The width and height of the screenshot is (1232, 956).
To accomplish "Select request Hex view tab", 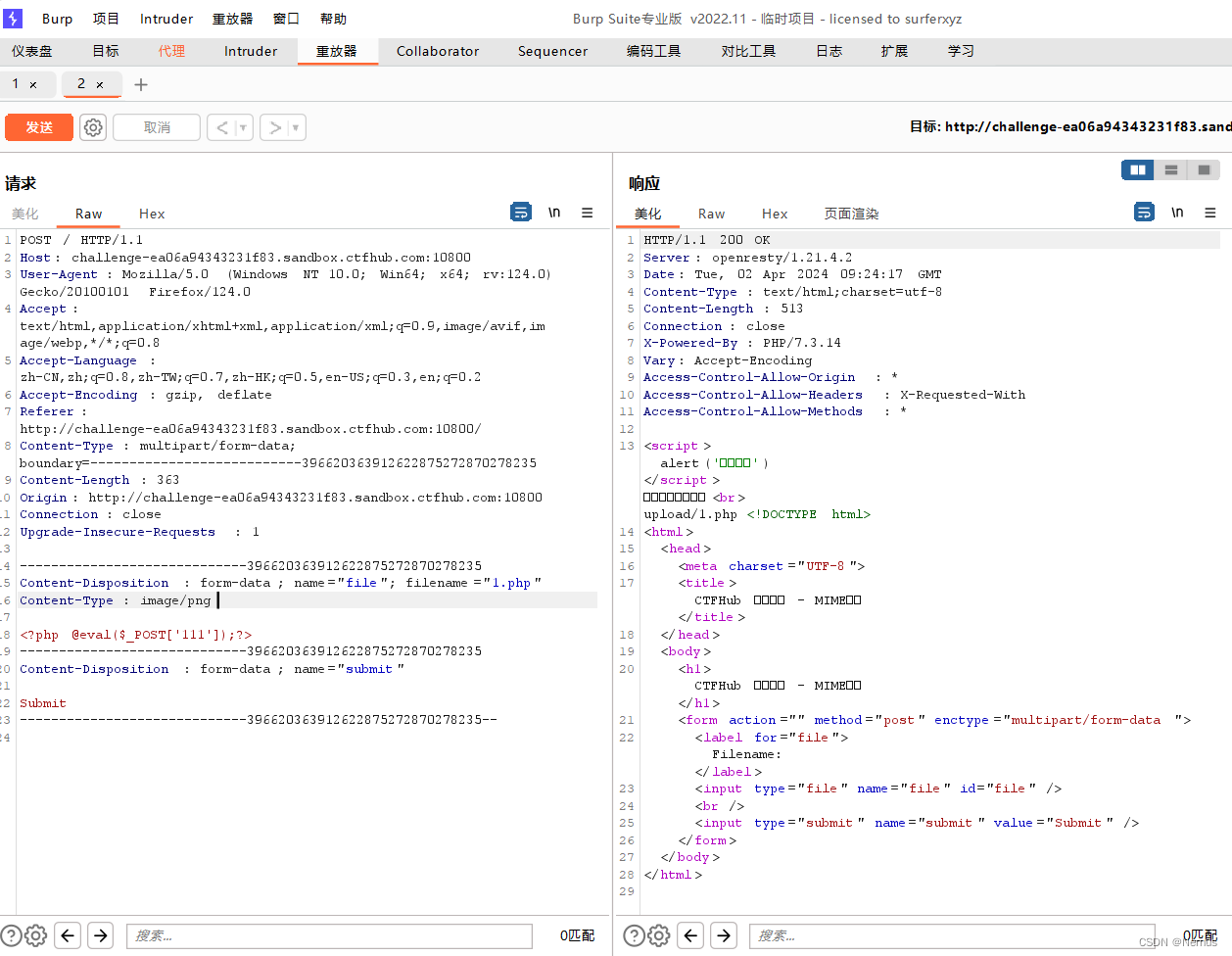I will [152, 214].
